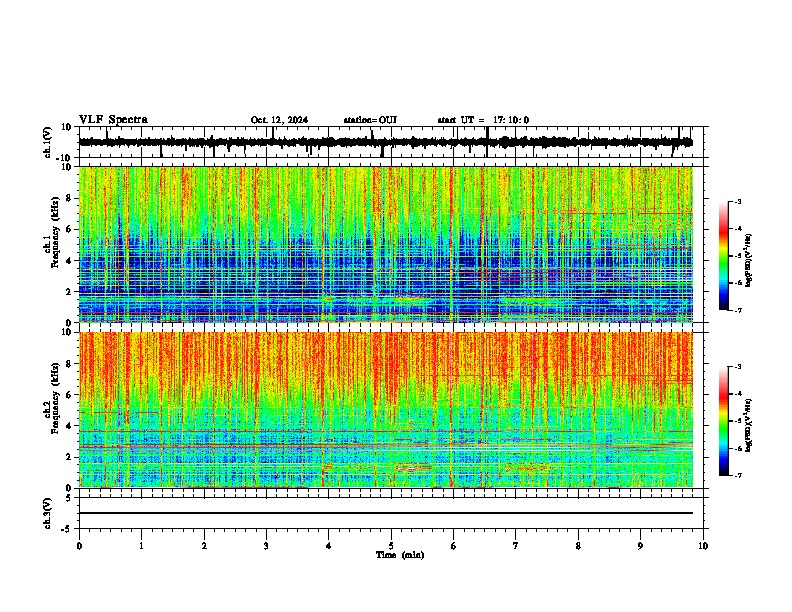Click the date text "Oct. 12, 2024"
The width and height of the screenshot is (792, 612).
point(279,120)
